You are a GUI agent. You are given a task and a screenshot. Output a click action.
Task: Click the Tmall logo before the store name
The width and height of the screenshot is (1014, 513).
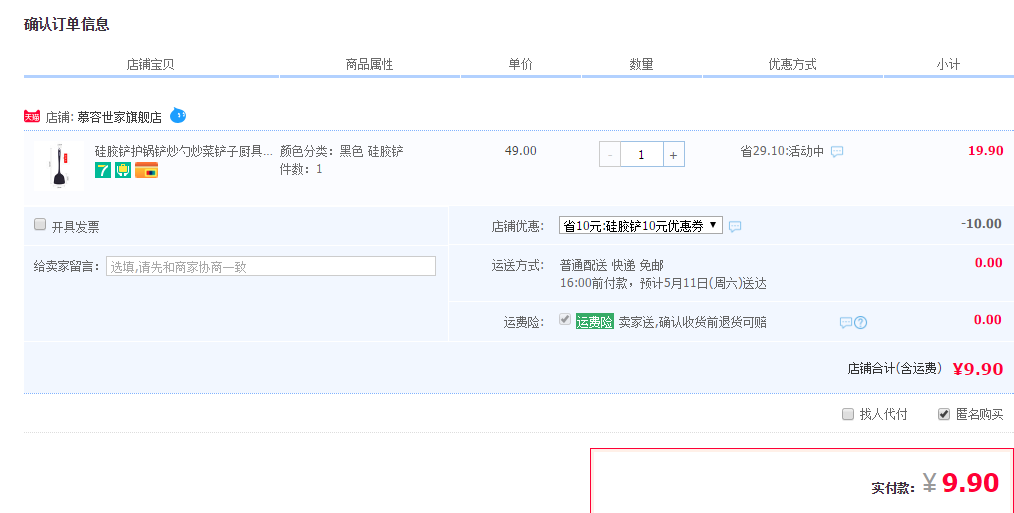[32, 117]
